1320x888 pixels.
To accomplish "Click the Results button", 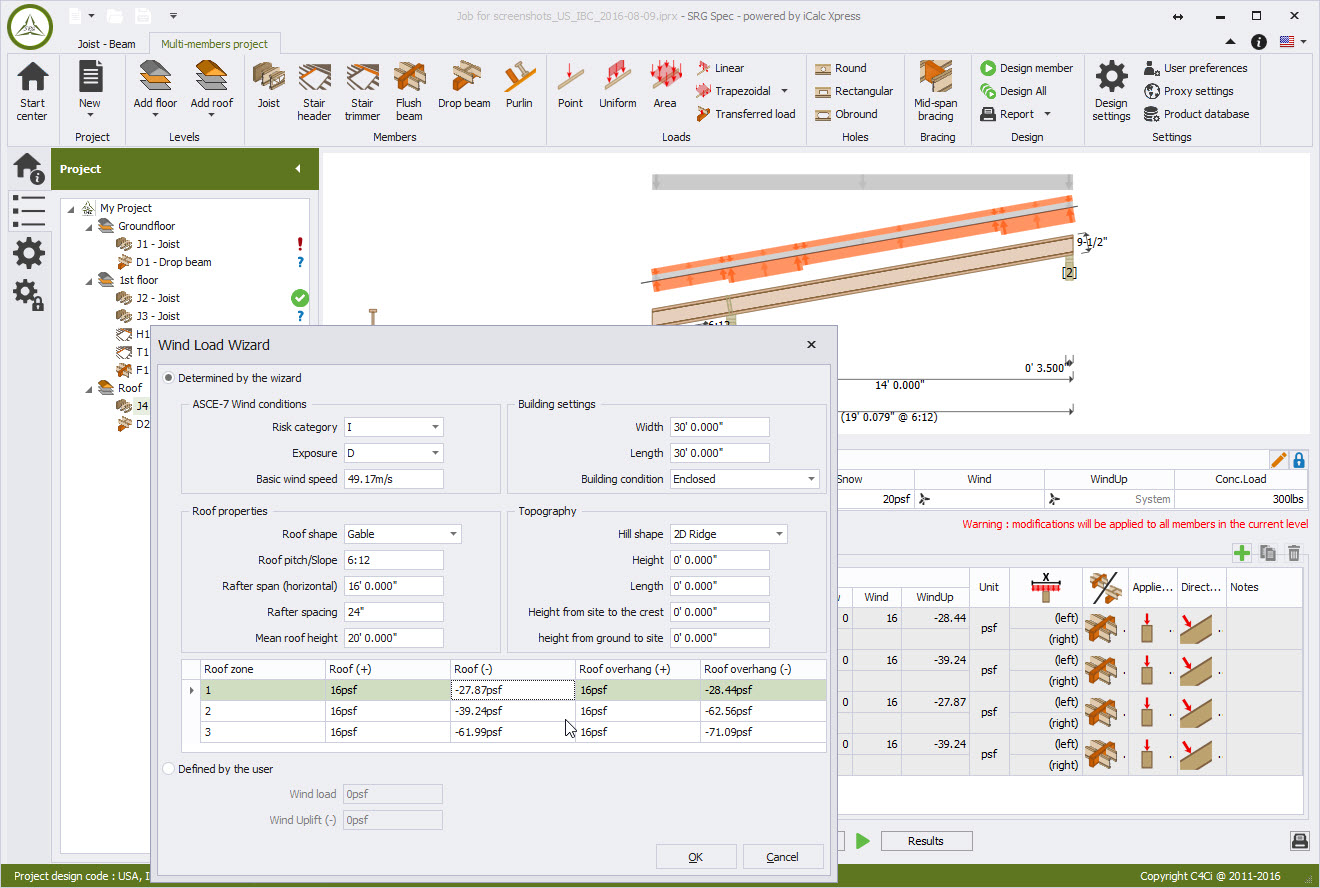I will [926, 841].
